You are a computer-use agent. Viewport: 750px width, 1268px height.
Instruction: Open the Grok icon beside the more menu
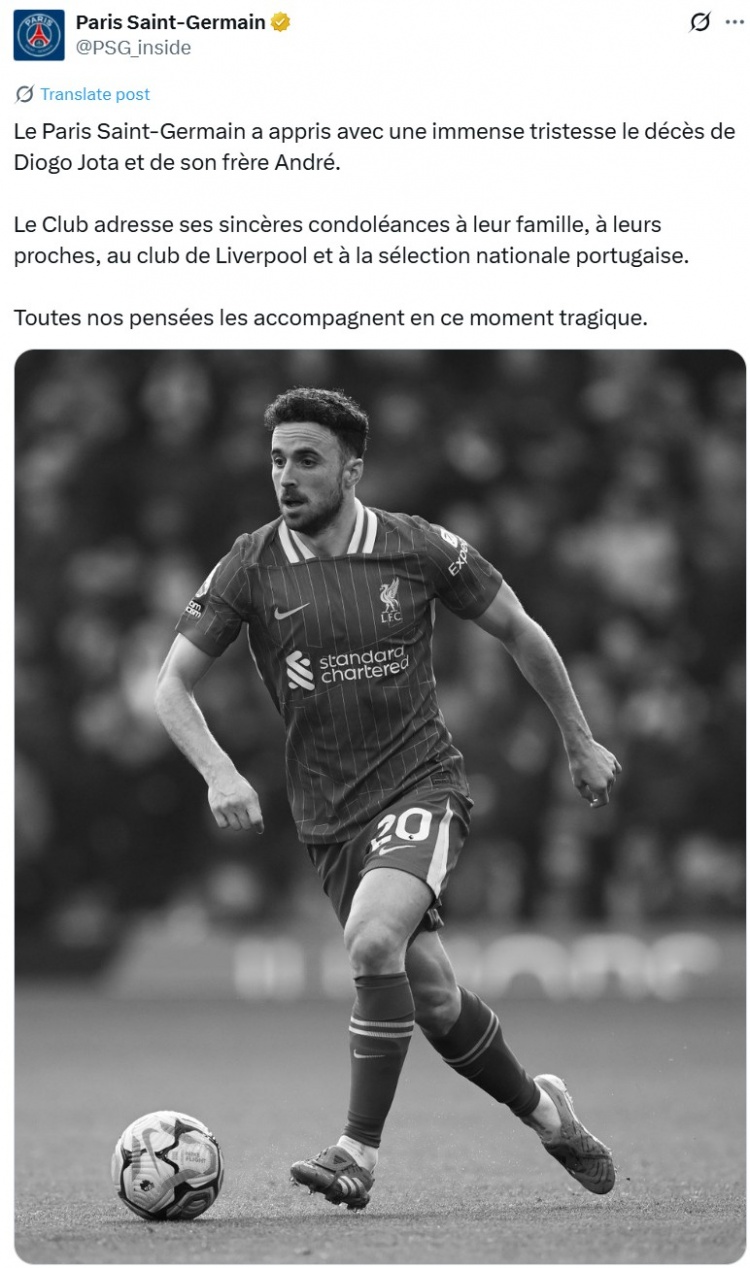[x=700, y=22]
